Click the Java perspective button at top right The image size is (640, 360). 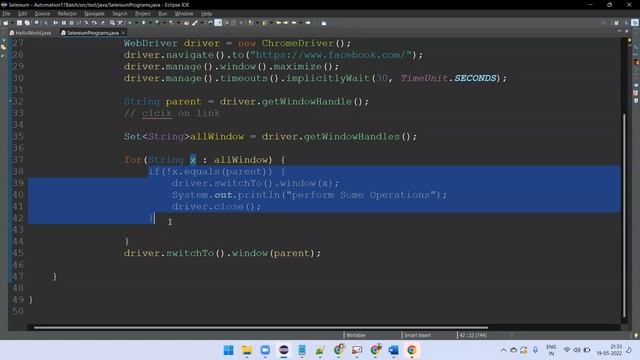tap(635, 23)
